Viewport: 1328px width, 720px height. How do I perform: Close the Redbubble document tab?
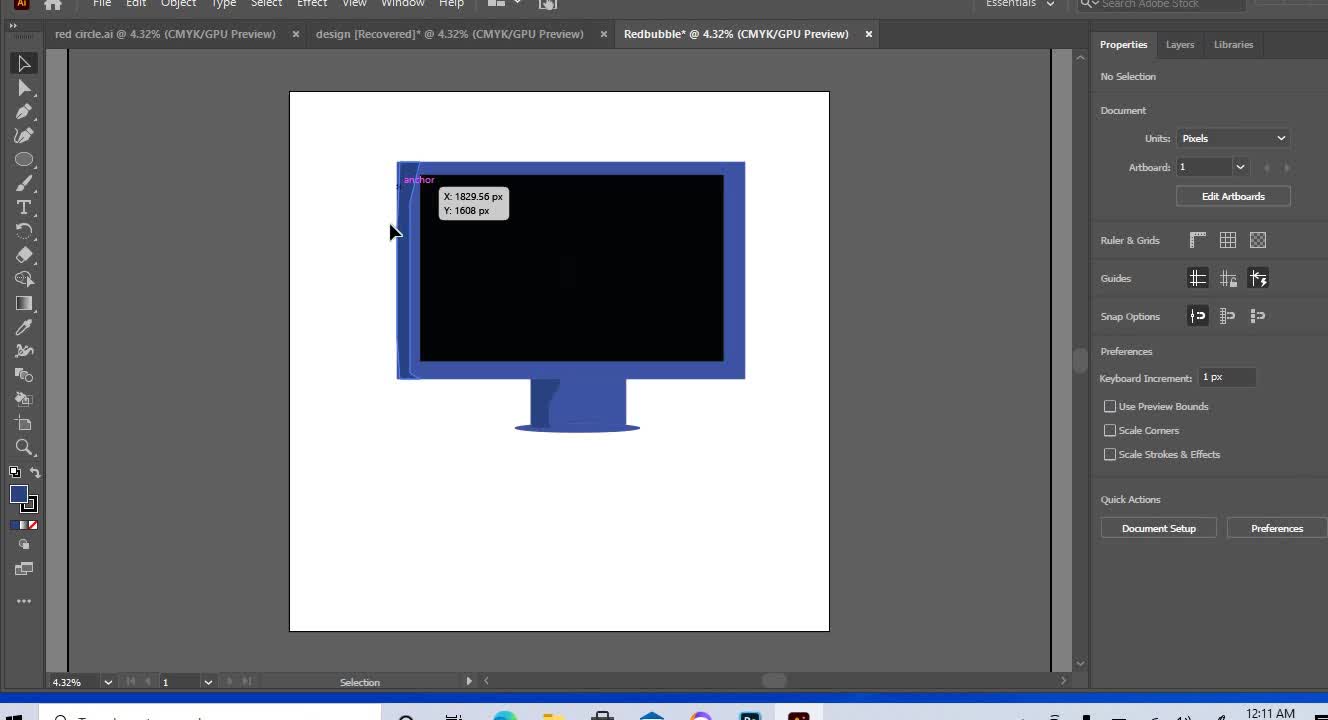(868, 34)
